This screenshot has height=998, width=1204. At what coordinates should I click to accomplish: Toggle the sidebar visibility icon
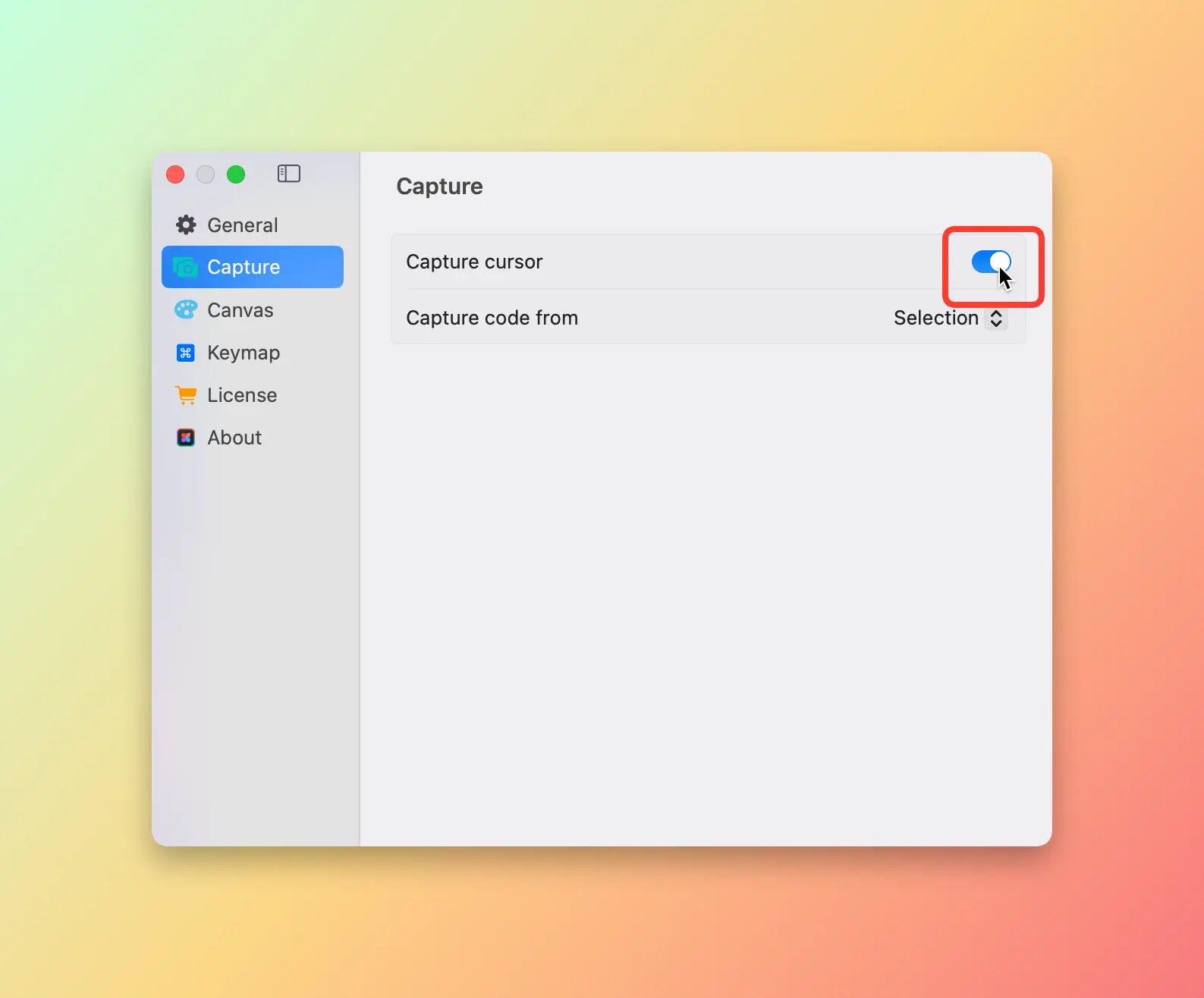pyautogui.click(x=288, y=174)
